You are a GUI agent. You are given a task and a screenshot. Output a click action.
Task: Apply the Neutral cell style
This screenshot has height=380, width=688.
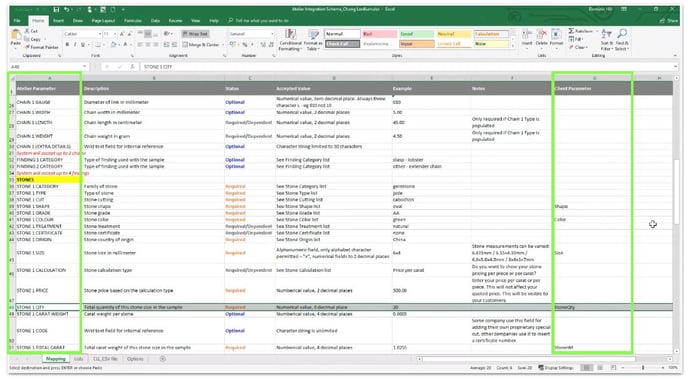453,34
